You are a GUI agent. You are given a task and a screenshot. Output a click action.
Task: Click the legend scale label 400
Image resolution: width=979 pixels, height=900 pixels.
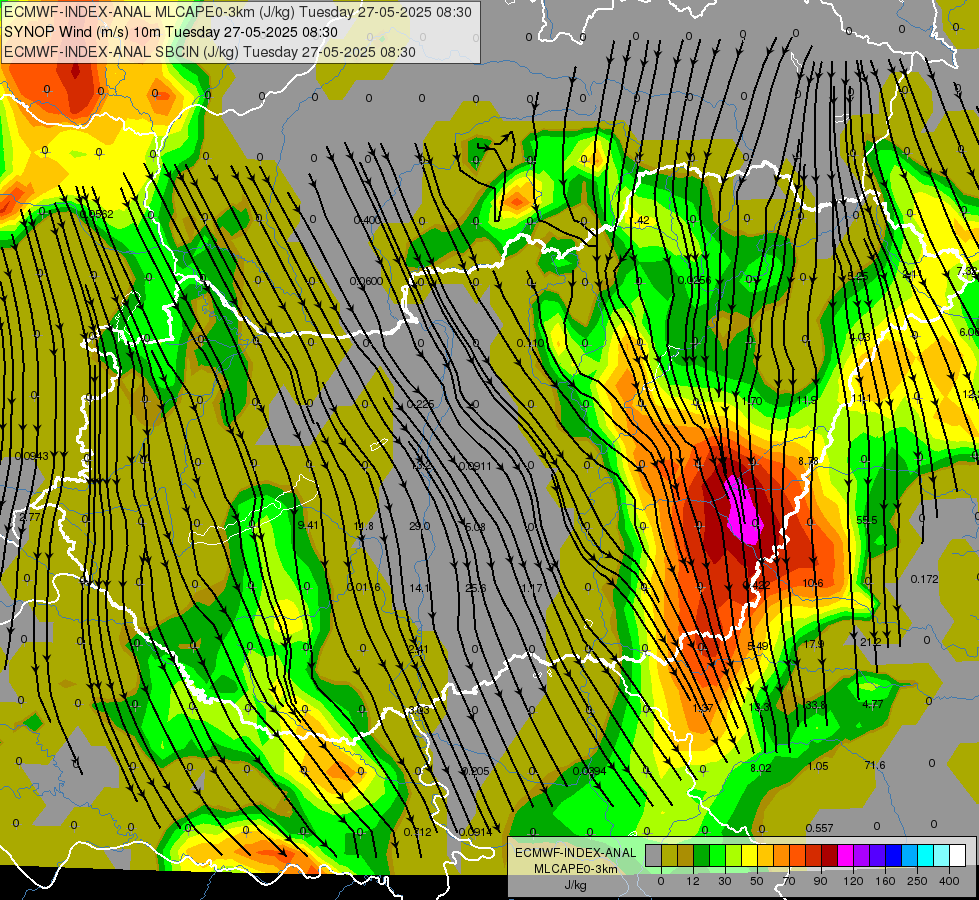point(949,881)
